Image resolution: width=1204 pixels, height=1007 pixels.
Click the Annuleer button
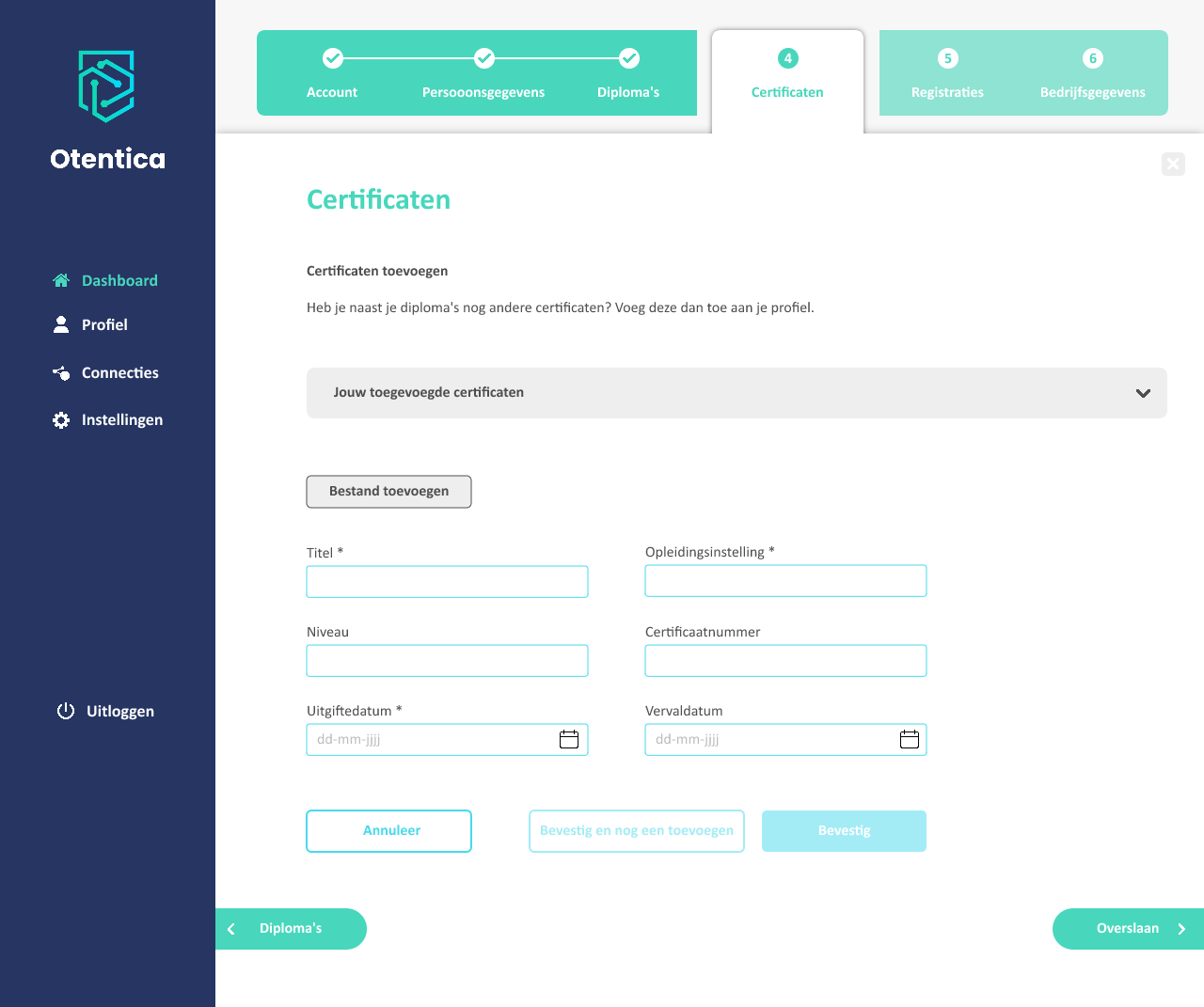388,831
